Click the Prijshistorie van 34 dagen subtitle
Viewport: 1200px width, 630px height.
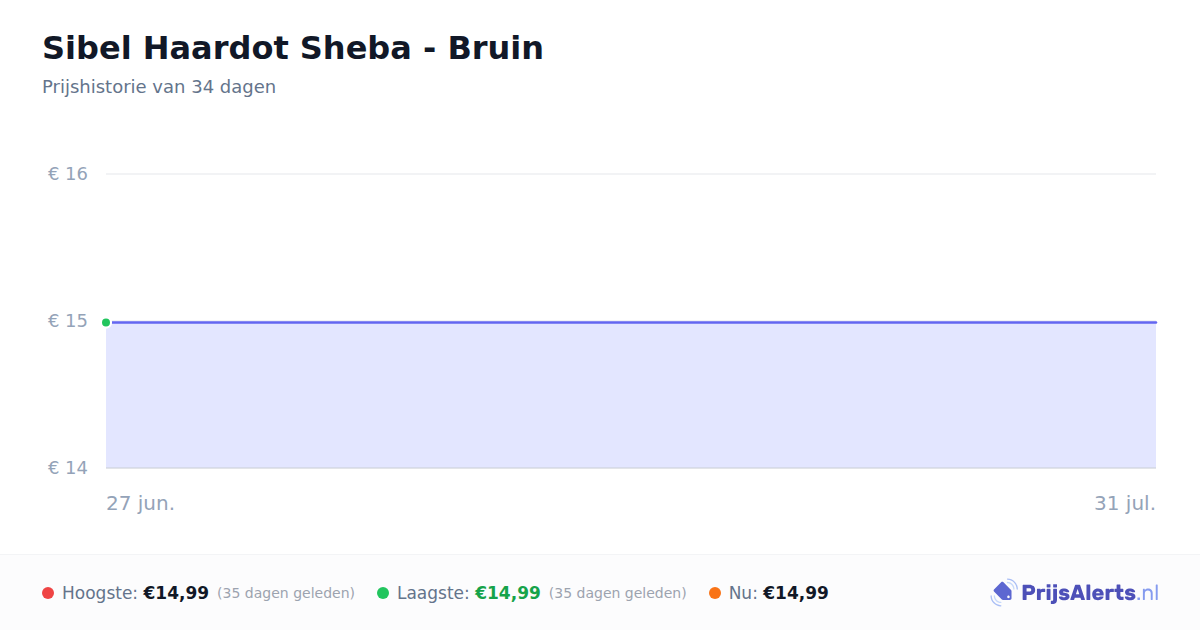click(159, 87)
